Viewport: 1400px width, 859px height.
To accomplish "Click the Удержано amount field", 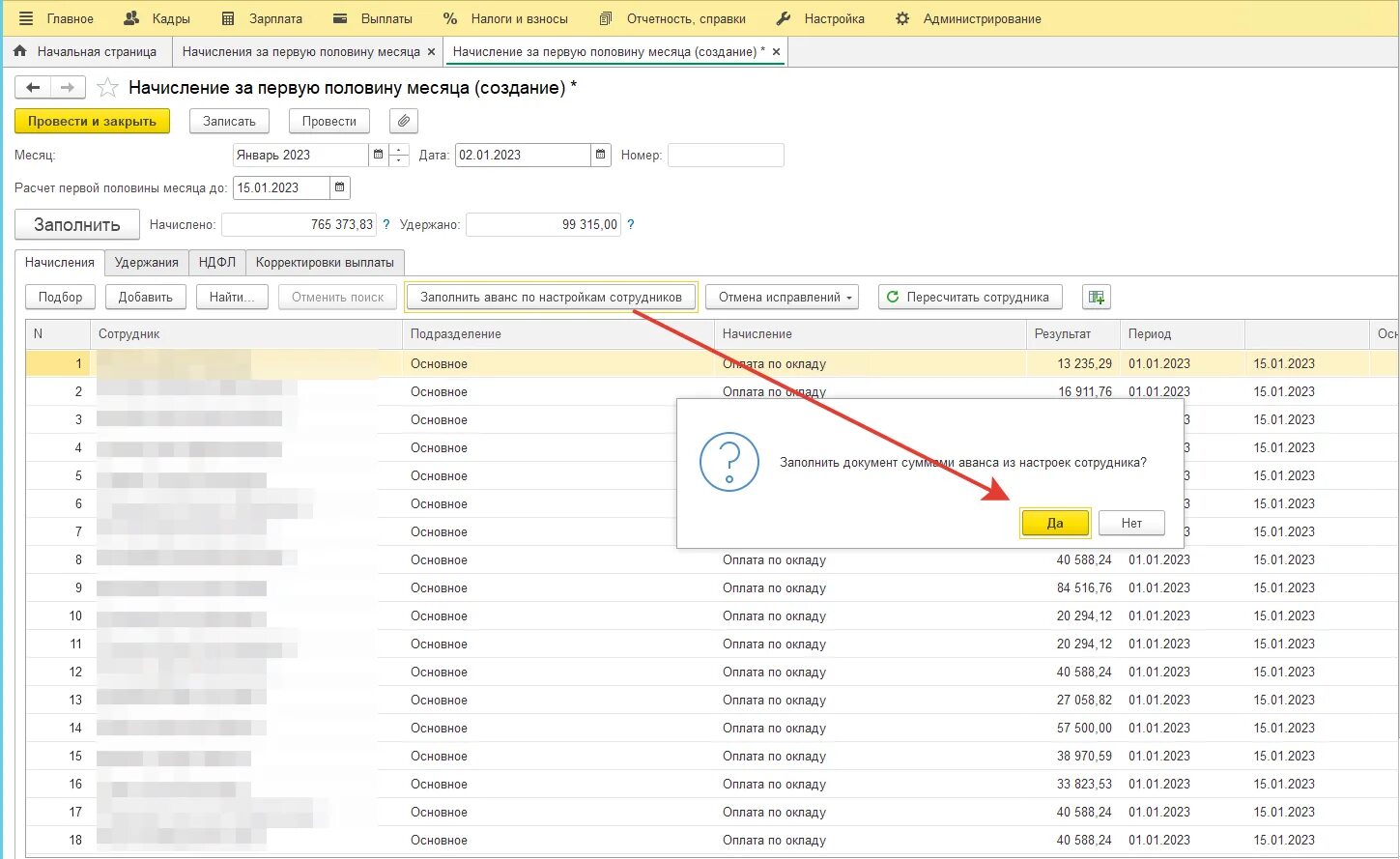I will [543, 224].
